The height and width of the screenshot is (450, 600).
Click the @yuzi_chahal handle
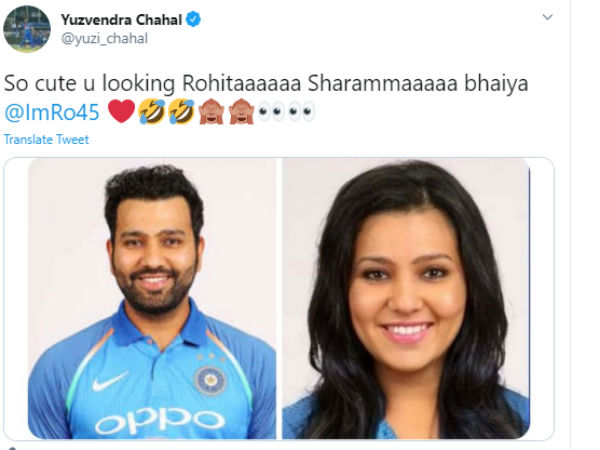coord(104,39)
